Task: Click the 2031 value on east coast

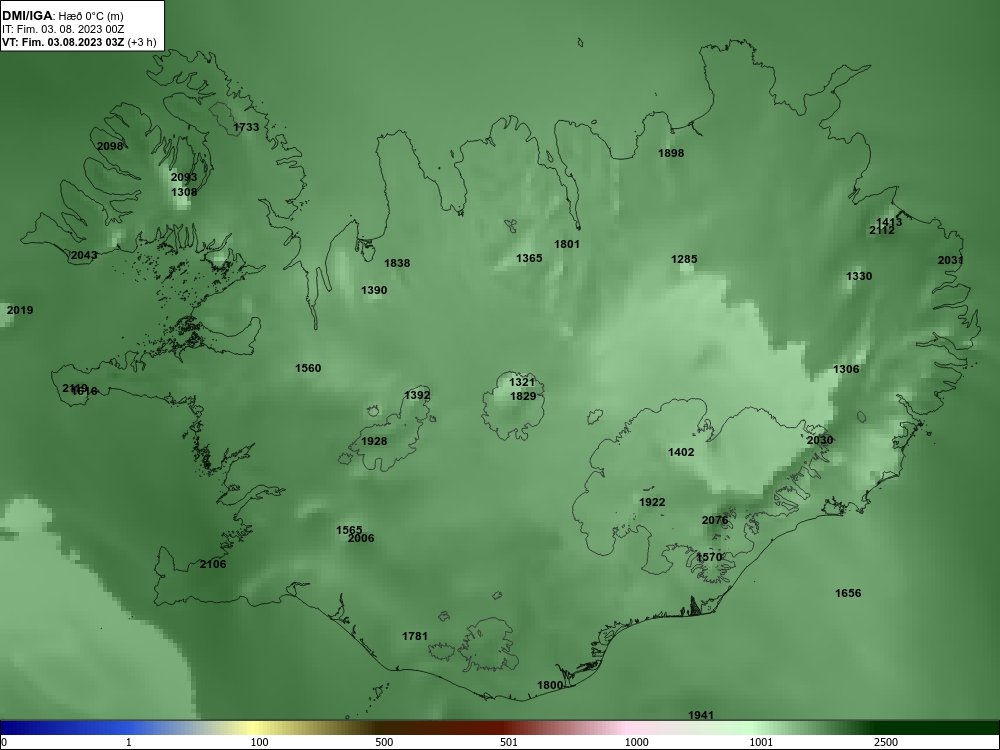Action: [x=950, y=260]
